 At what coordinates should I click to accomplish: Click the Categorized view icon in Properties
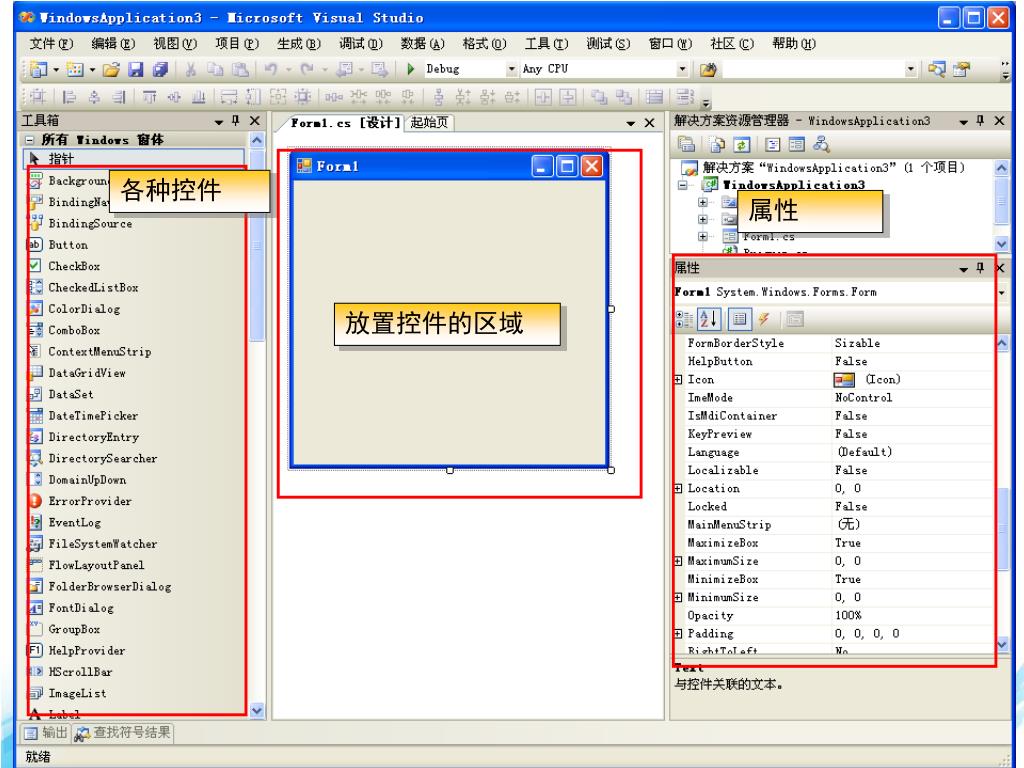684,319
